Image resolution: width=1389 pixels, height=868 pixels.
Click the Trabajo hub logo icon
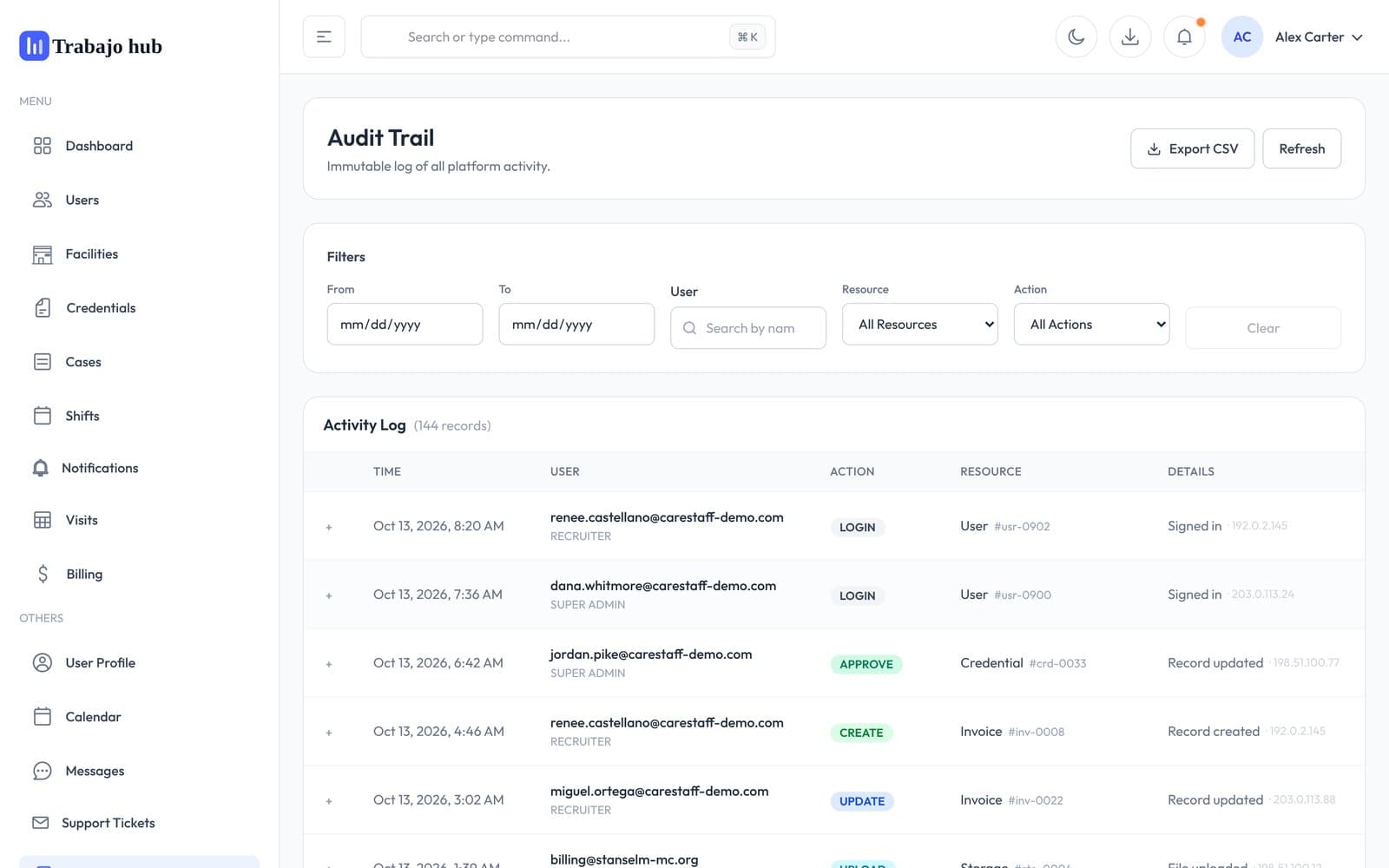point(34,46)
